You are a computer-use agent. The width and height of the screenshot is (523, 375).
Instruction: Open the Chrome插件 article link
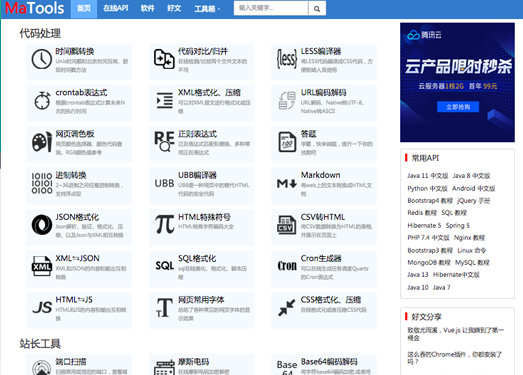pos(455,358)
